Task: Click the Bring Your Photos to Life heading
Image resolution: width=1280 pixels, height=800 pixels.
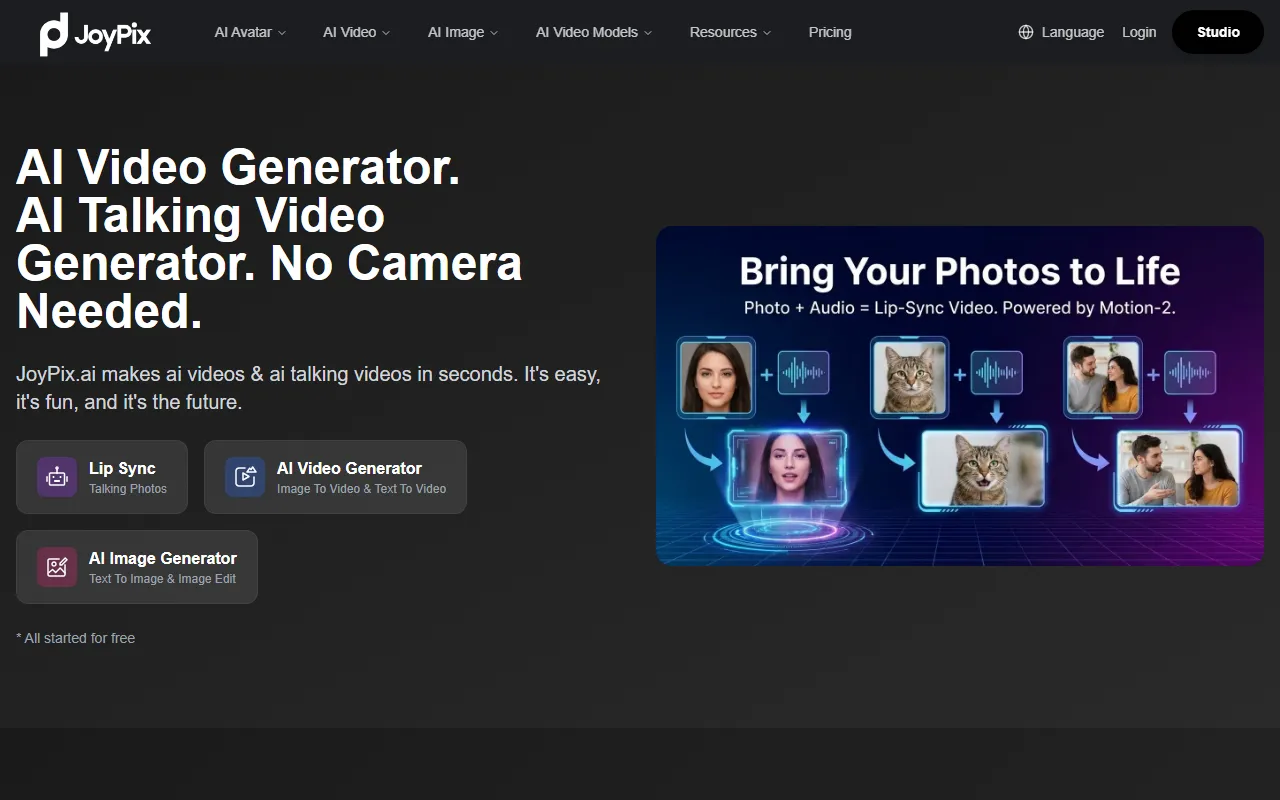Action: (x=959, y=271)
